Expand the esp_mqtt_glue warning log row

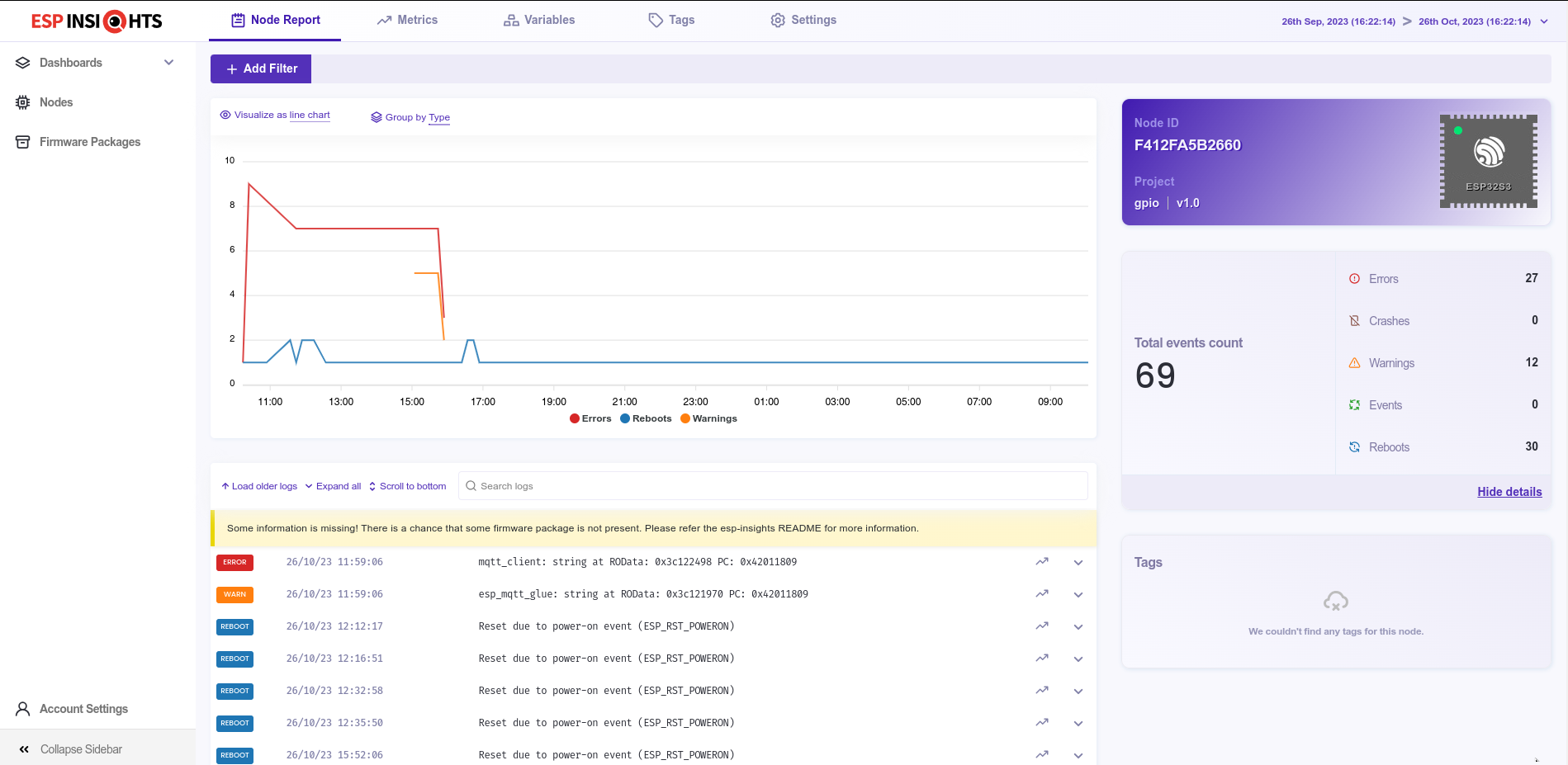(1078, 595)
